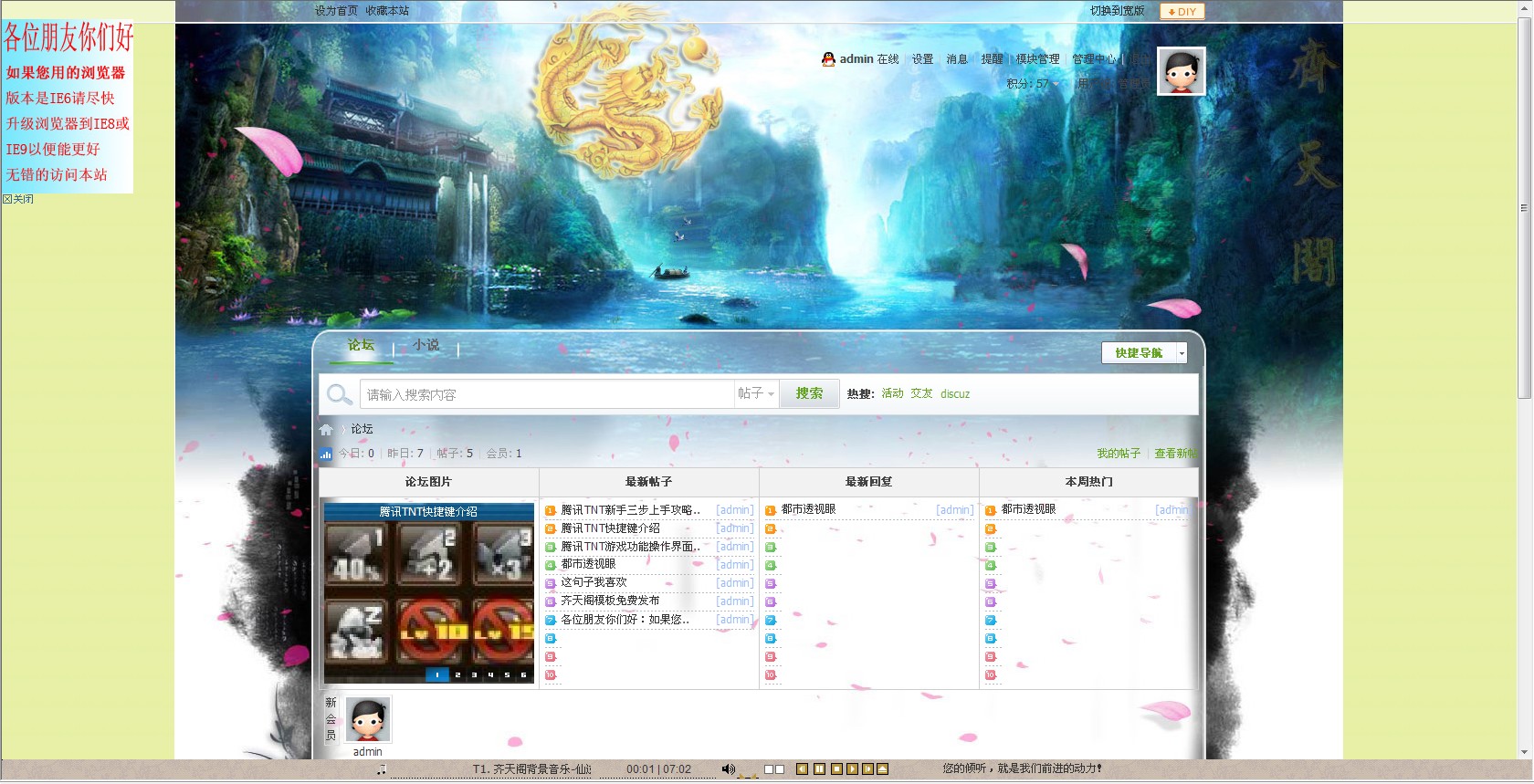Image resolution: width=1534 pixels, height=784 pixels.
Task: Click the 最新回复 column header
Action: click(x=868, y=482)
